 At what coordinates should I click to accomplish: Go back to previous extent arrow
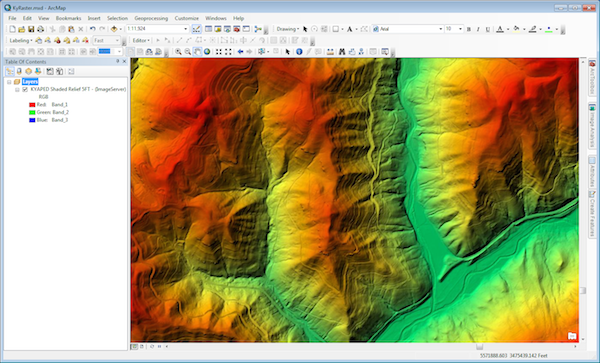[x=240, y=52]
